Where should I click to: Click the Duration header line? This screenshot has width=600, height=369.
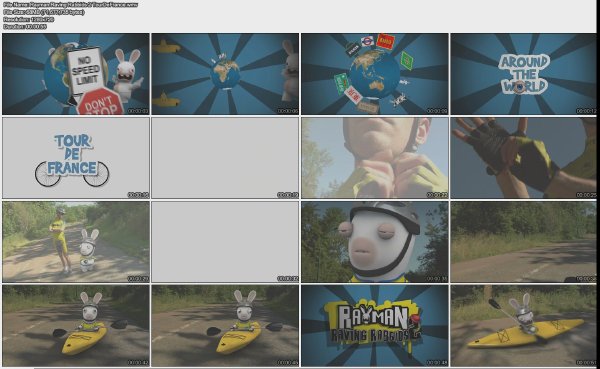25,26
